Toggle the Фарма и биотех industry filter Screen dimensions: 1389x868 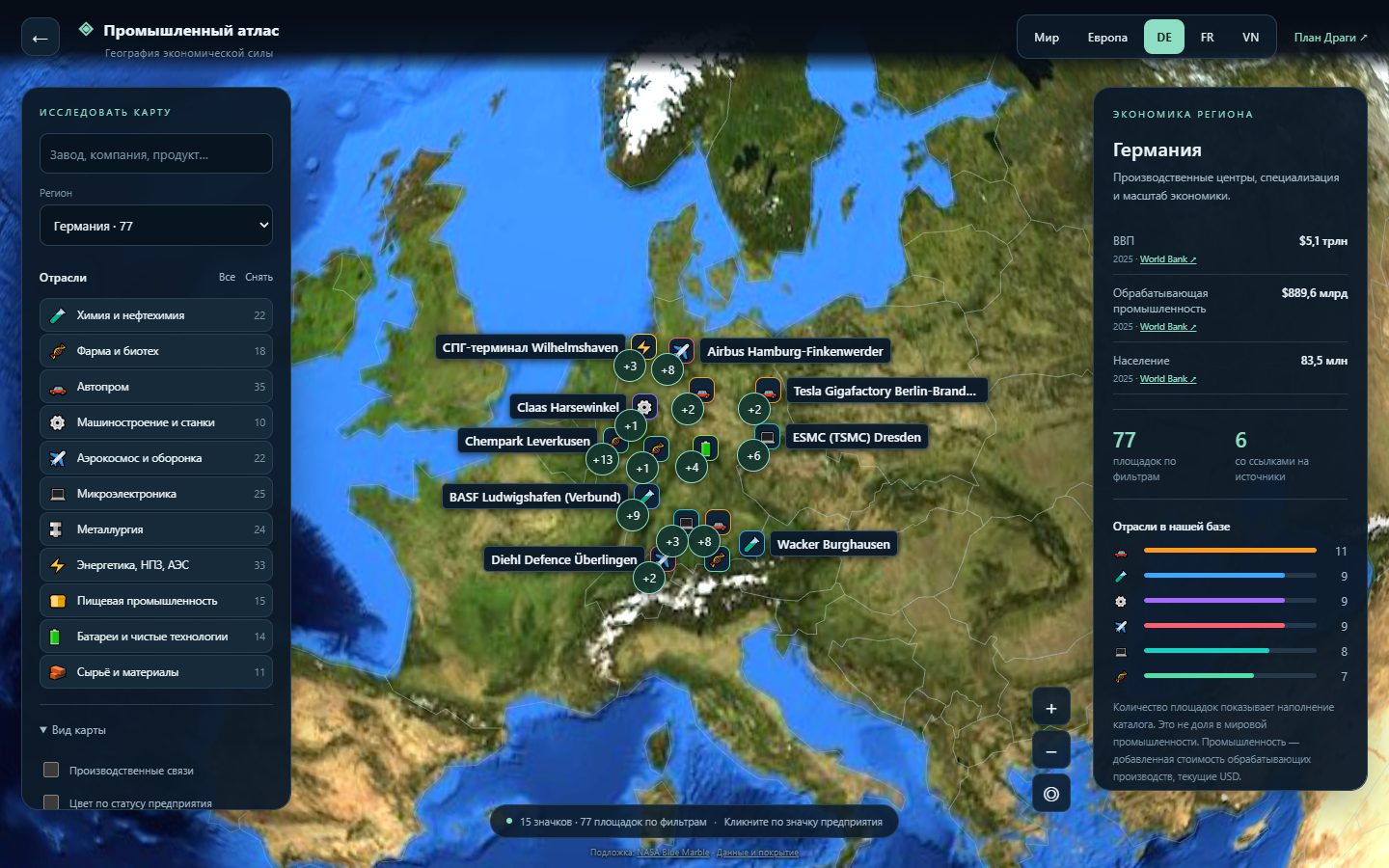point(156,351)
